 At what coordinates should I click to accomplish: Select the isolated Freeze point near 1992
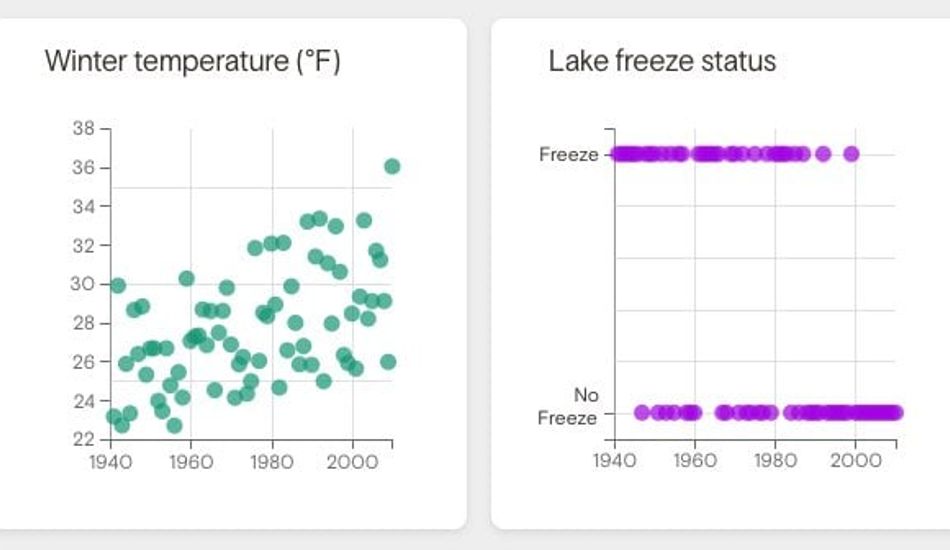(x=823, y=154)
